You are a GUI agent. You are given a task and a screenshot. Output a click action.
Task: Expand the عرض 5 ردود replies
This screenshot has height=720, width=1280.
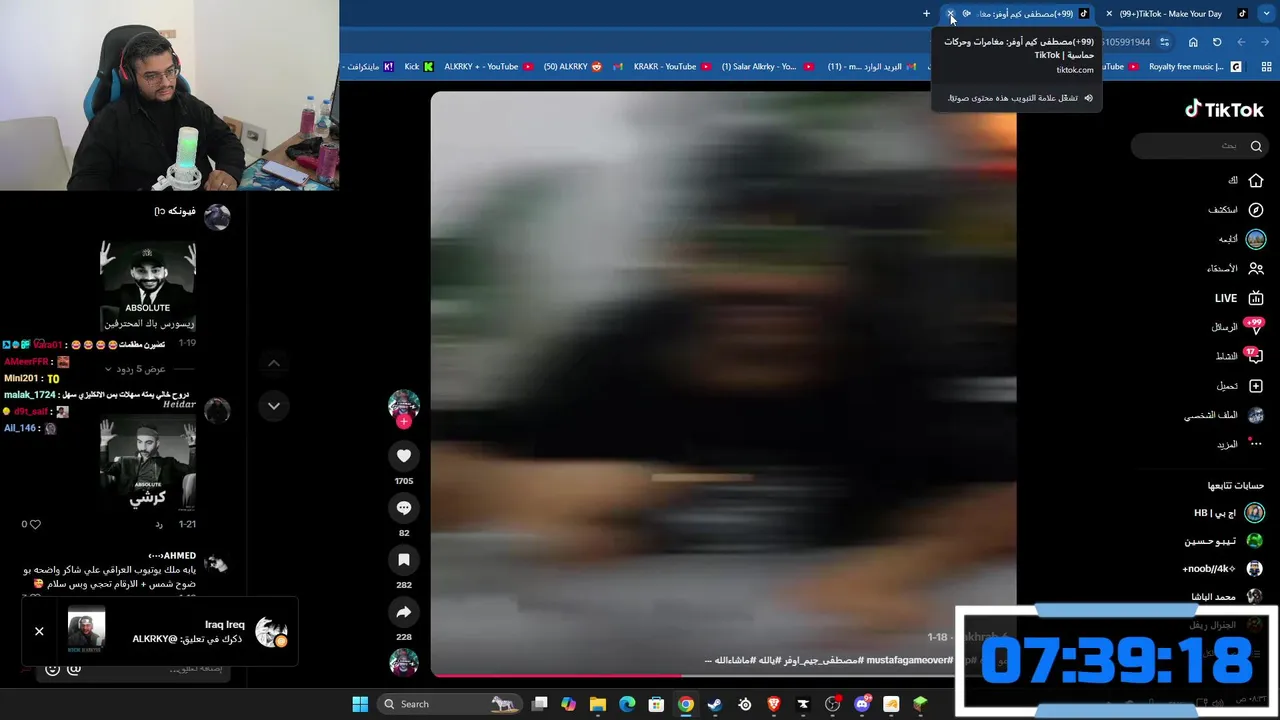(x=135, y=369)
